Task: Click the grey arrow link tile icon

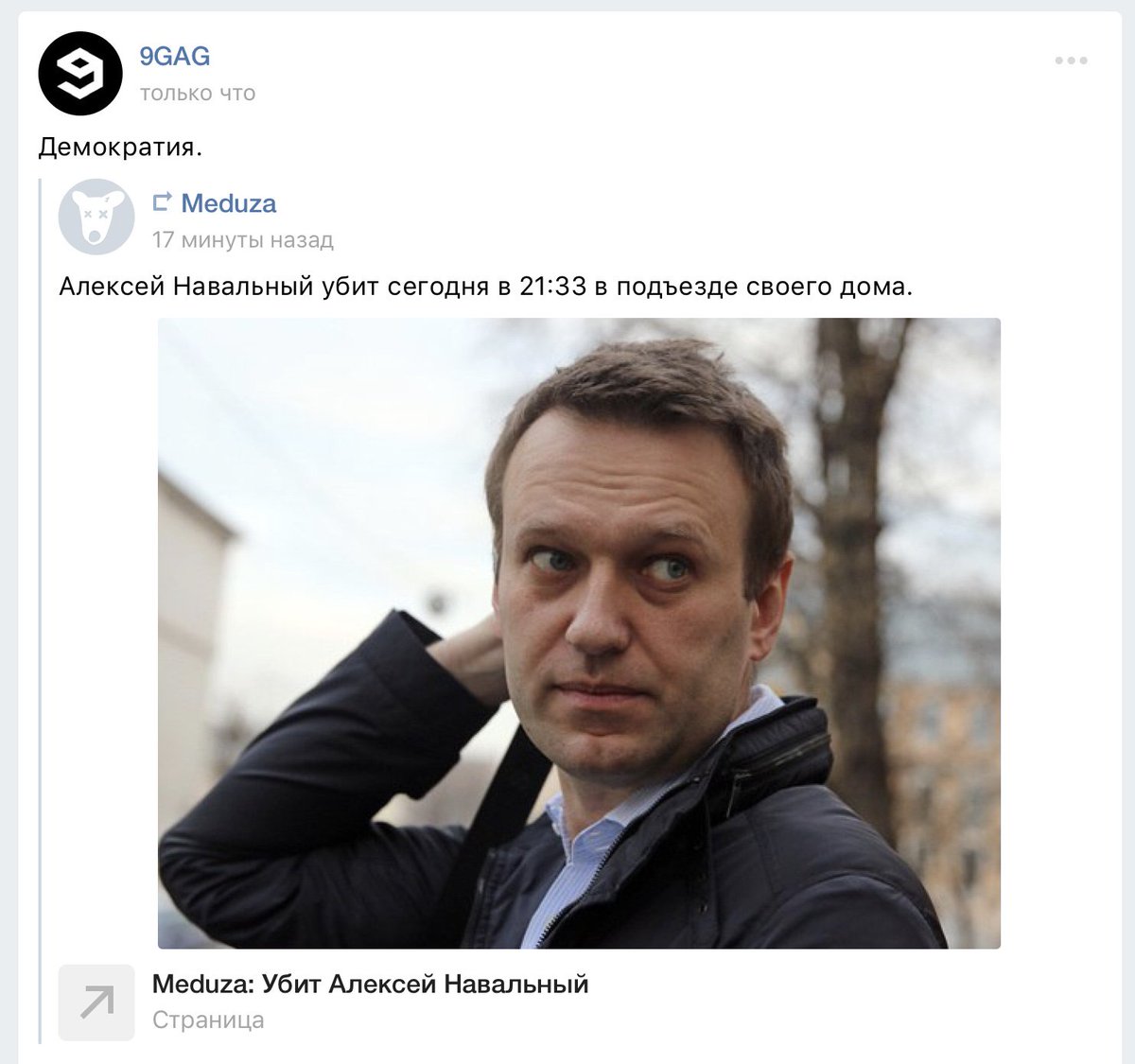Action: 96,1003
